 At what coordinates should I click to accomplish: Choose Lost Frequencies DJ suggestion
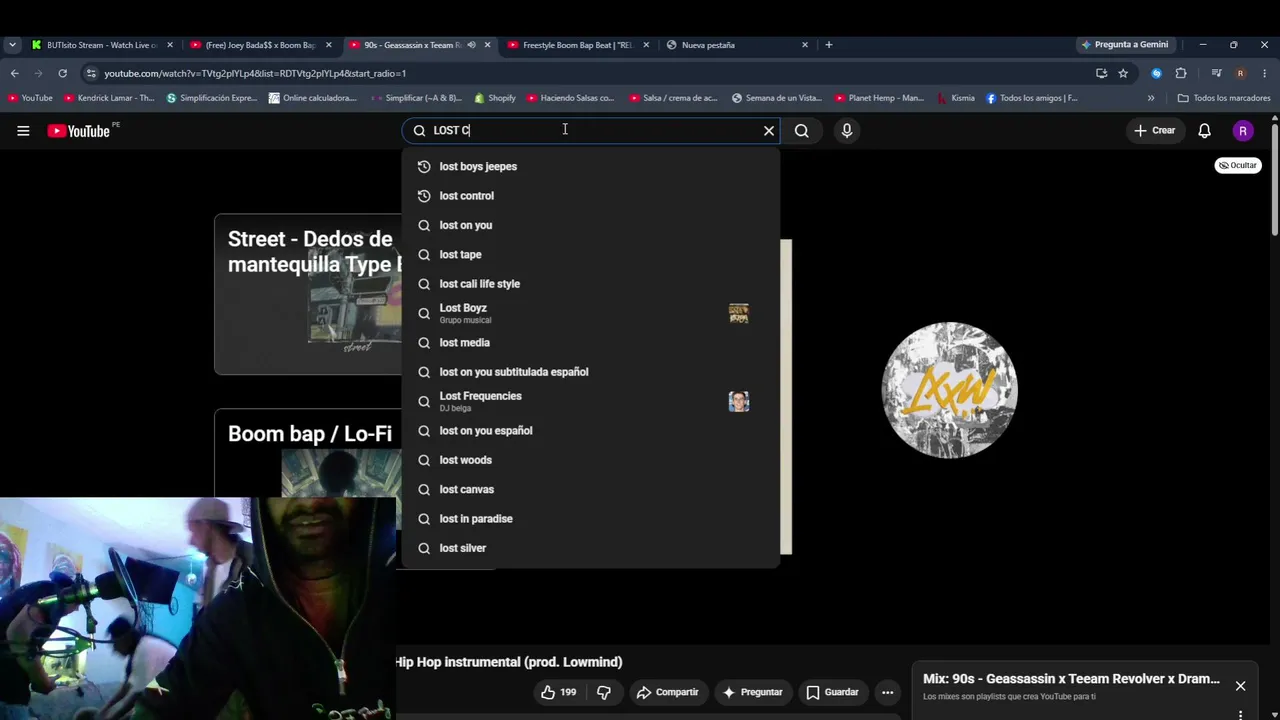tap(590, 401)
